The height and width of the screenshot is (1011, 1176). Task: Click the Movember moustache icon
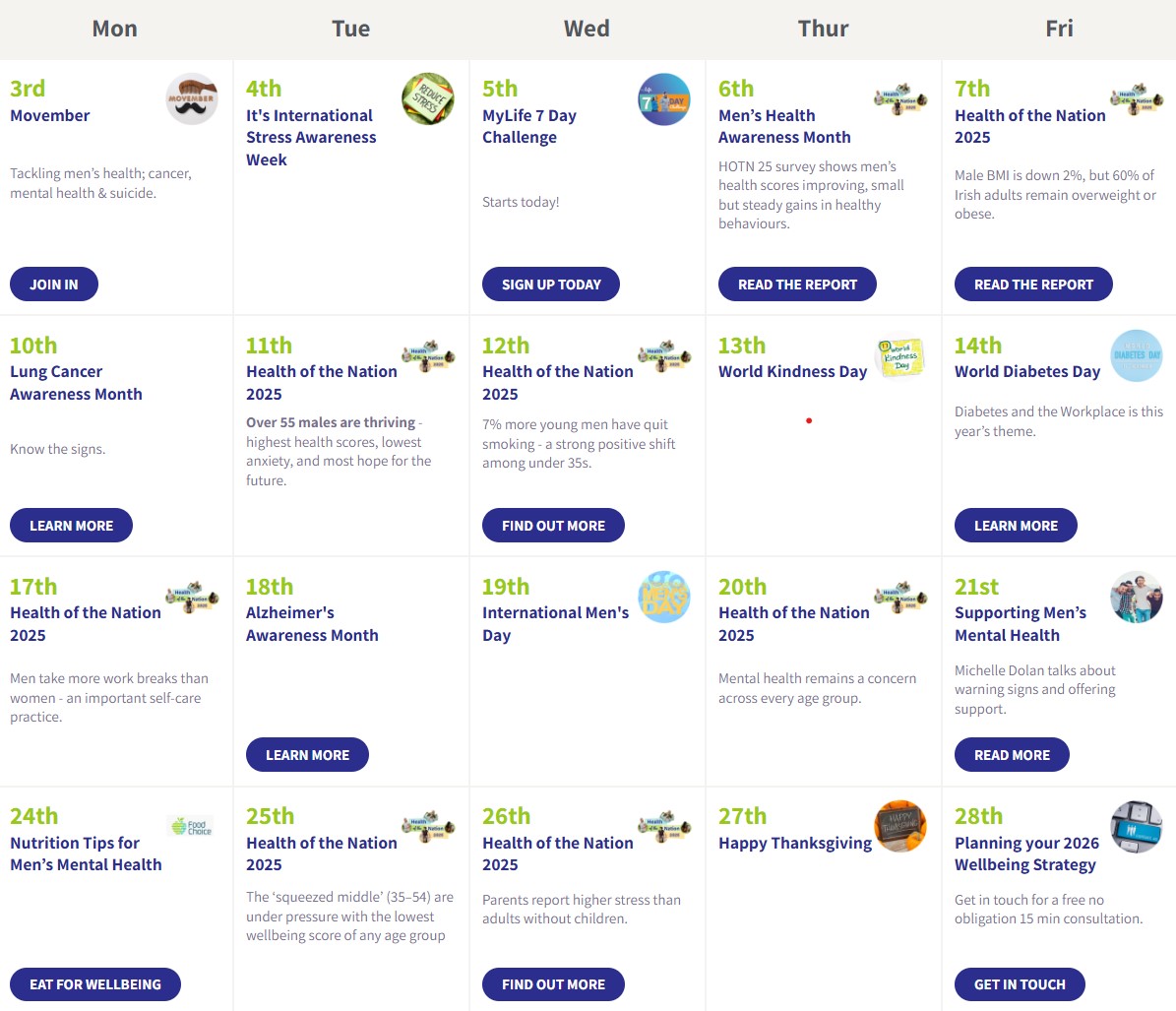tap(192, 98)
